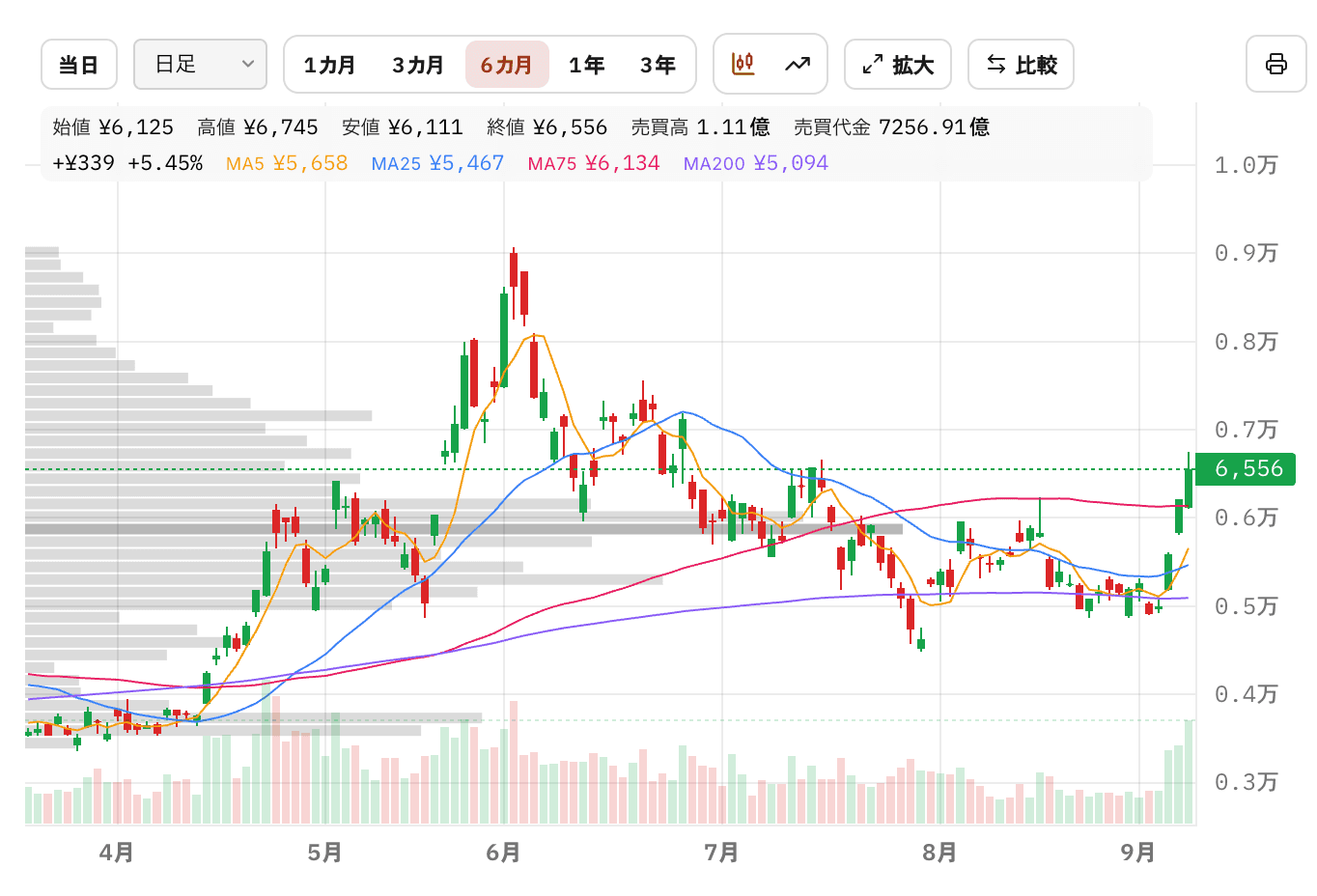
Task: Switch to line chart view
Action: click(798, 65)
